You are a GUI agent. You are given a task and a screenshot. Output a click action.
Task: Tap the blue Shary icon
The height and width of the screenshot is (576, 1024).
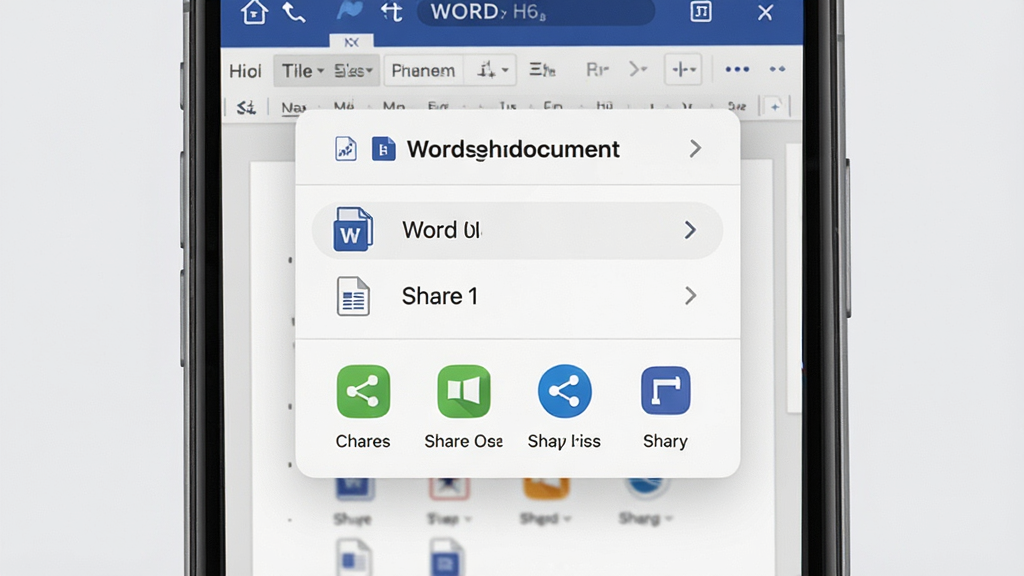click(665, 391)
